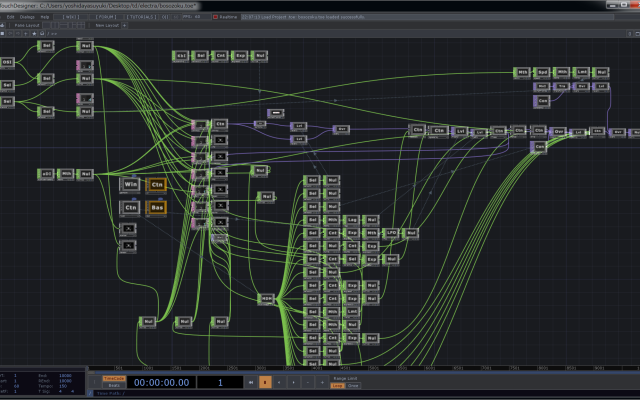Select the orange Ctn node beside Win
The image size is (640, 400).
coord(156,184)
